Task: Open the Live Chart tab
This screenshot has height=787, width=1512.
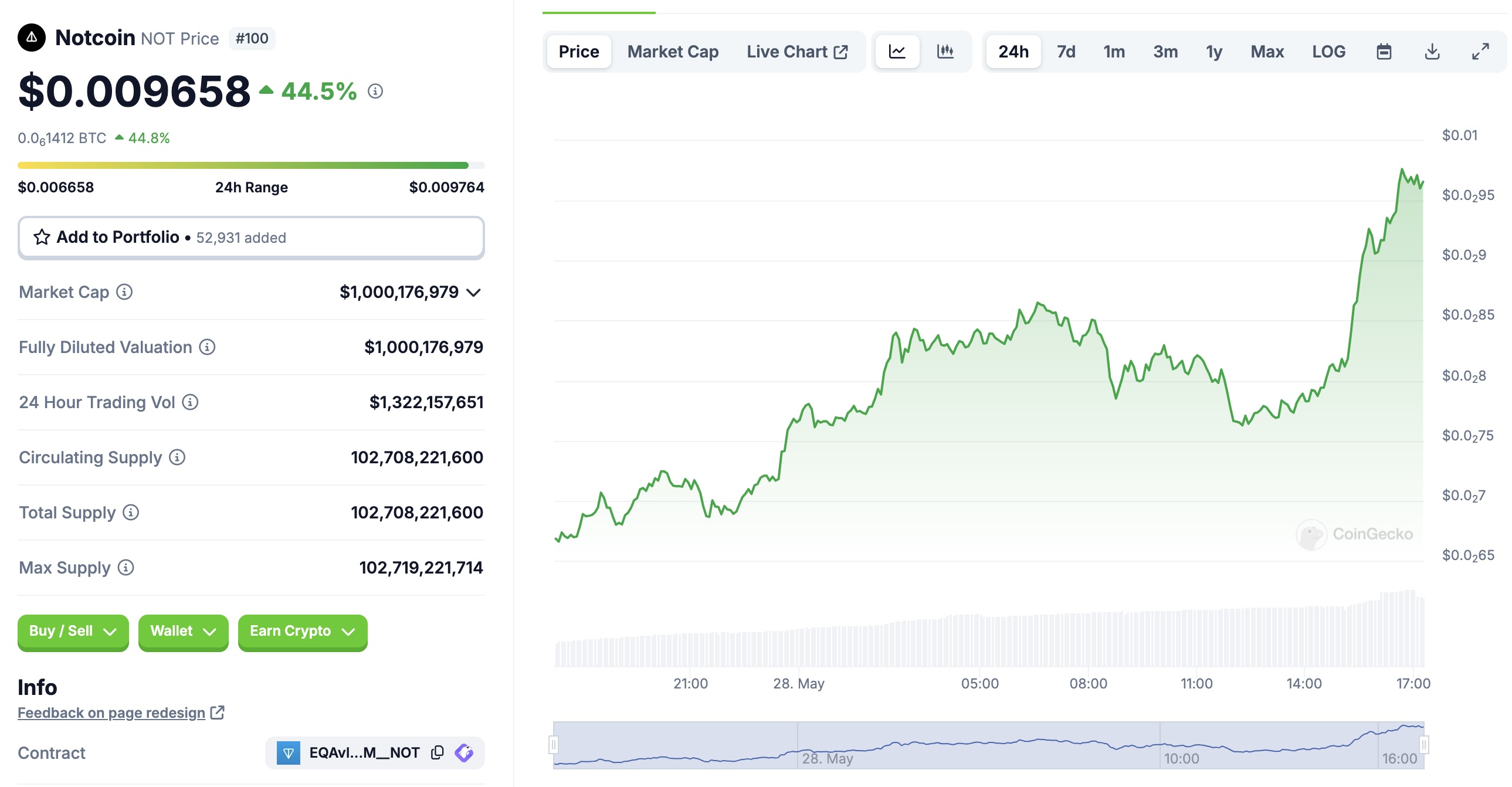Action: 797,52
